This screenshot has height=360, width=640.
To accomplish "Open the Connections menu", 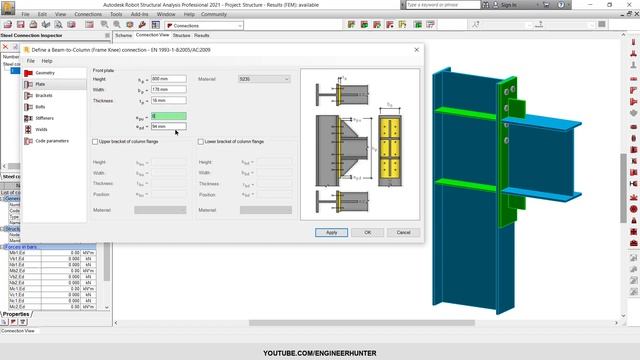I will click(x=88, y=14).
